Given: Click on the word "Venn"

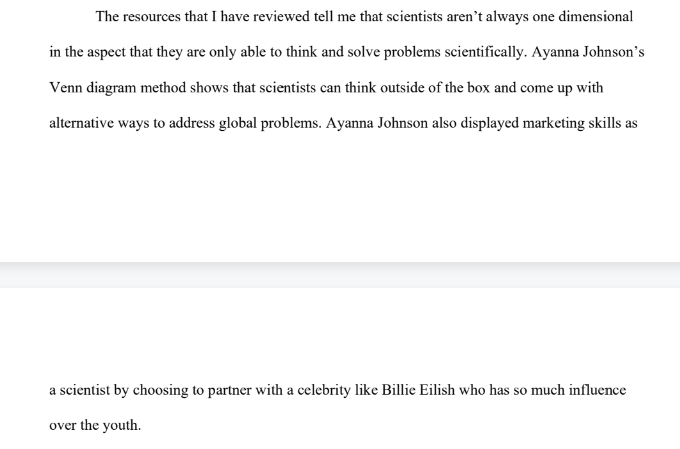Looking at the screenshot, I should [x=67, y=88].
